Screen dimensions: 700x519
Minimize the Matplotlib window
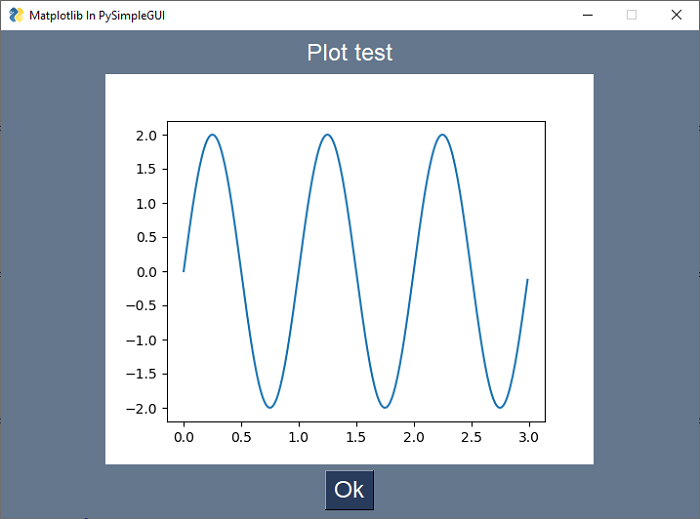[x=586, y=15]
